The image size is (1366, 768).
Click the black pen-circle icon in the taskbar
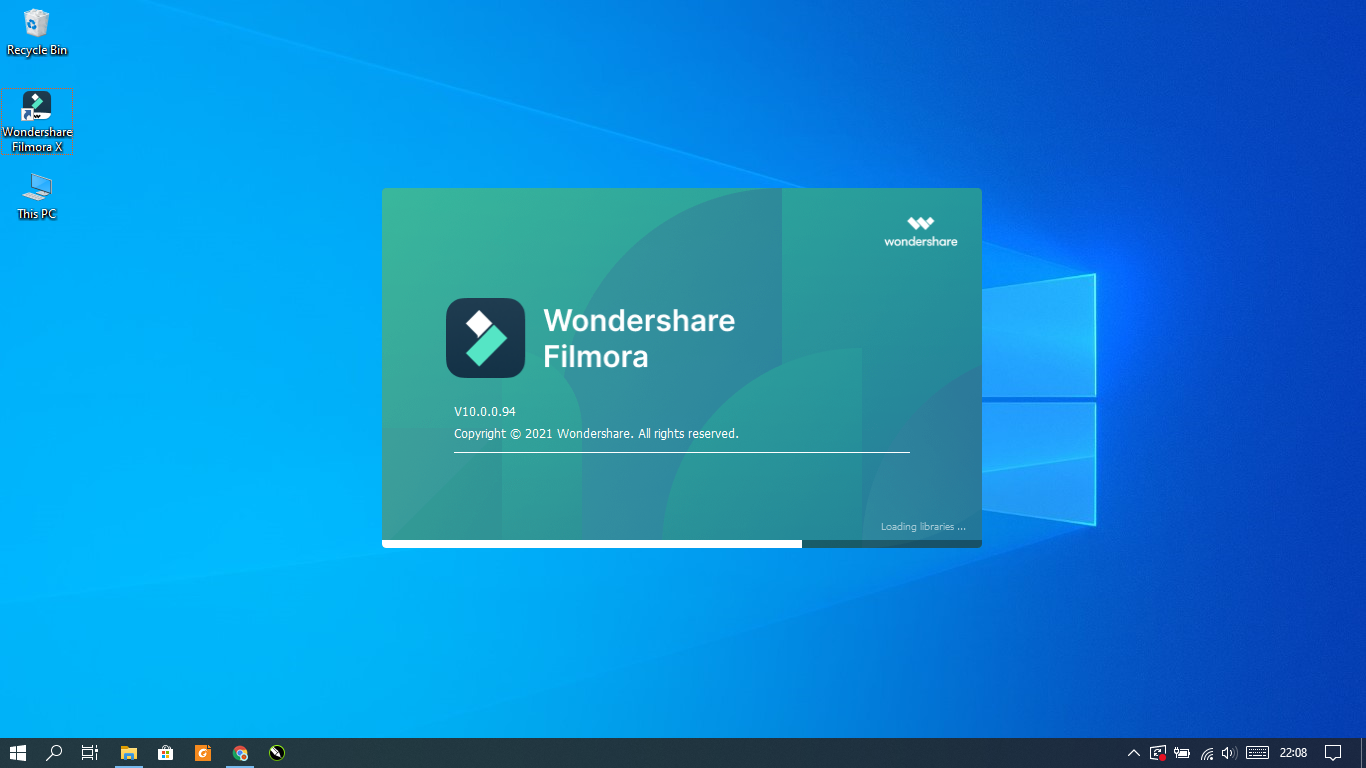pyautogui.click(x=277, y=753)
